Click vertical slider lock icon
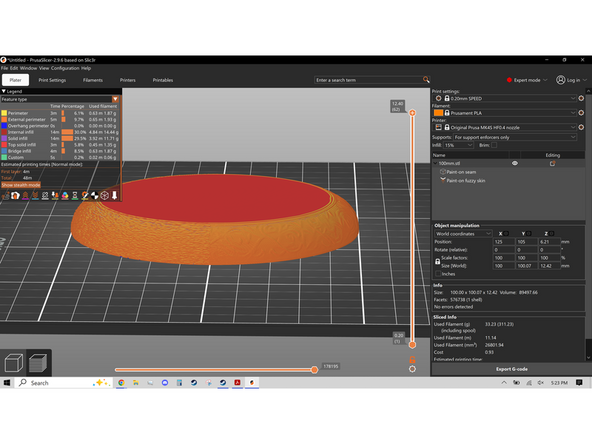This screenshot has height=444, width=592. [x=412, y=360]
